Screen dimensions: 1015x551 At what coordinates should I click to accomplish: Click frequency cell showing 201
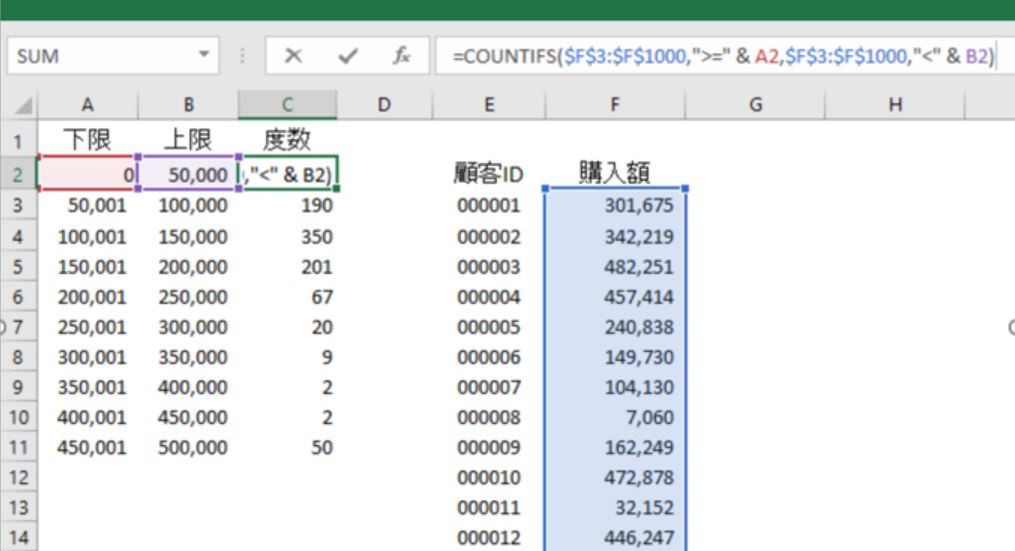click(287, 267)
